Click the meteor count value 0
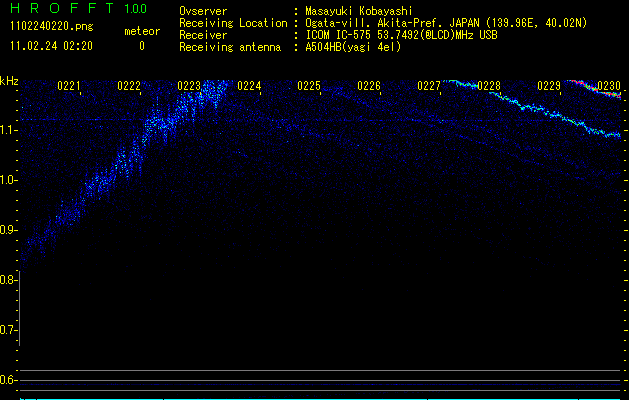Screen dimensions: 629x400 point(142,46)
